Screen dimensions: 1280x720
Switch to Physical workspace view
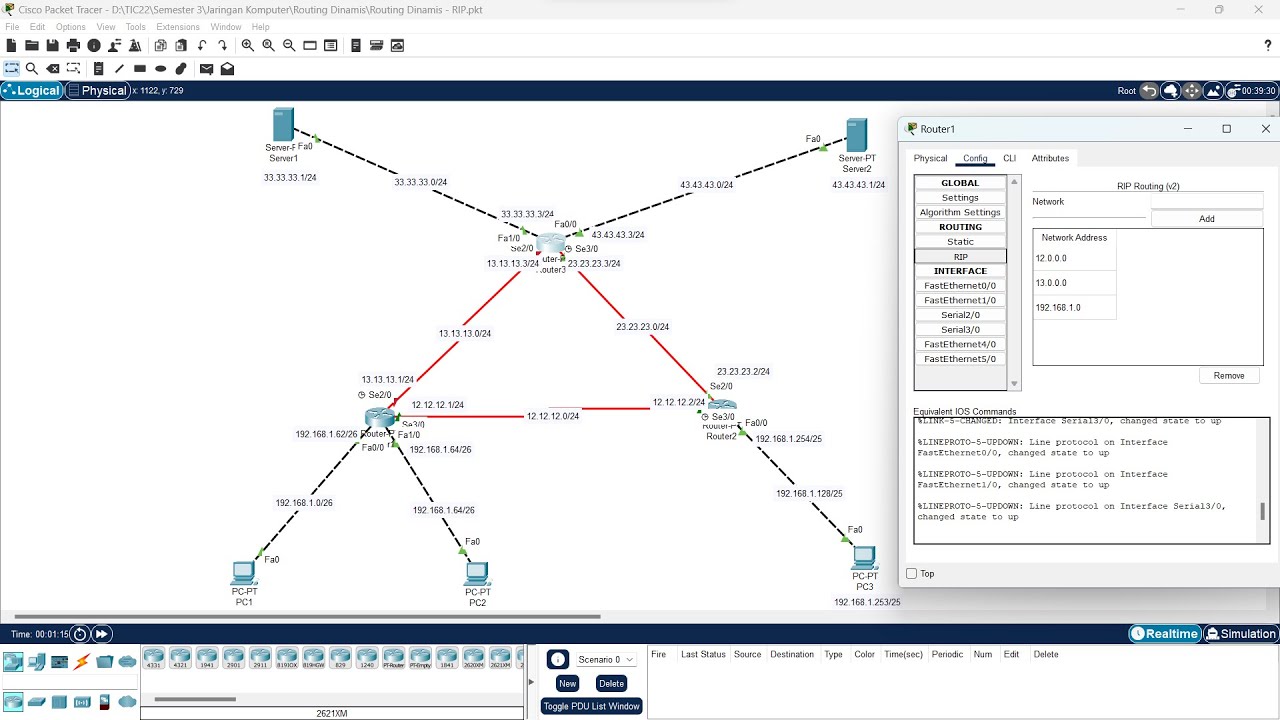(x=97, y=90)
